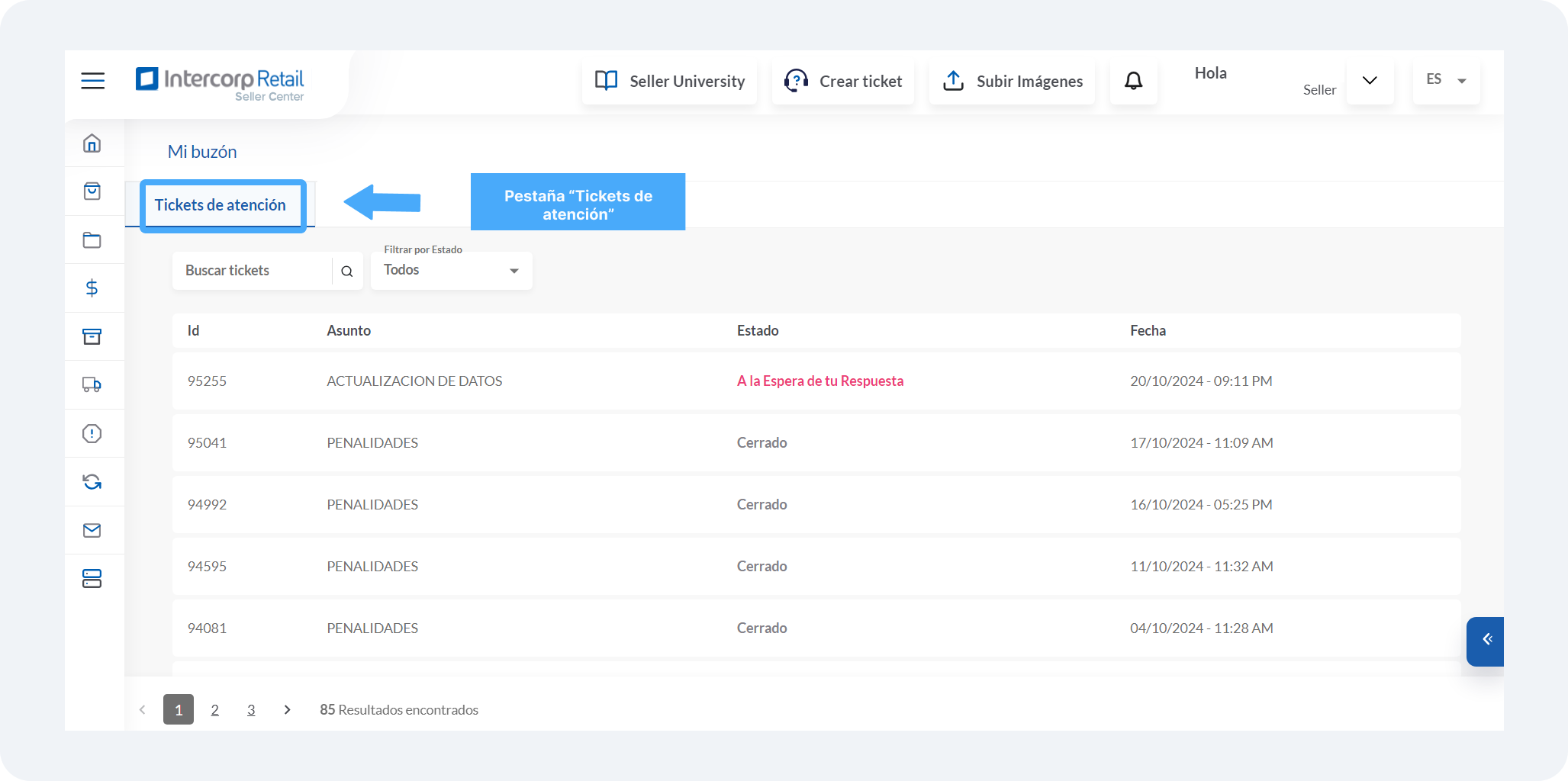1568x781 pixels.
Task: Click the 85 Resultados encontrados text
Action: coord(399,710)
